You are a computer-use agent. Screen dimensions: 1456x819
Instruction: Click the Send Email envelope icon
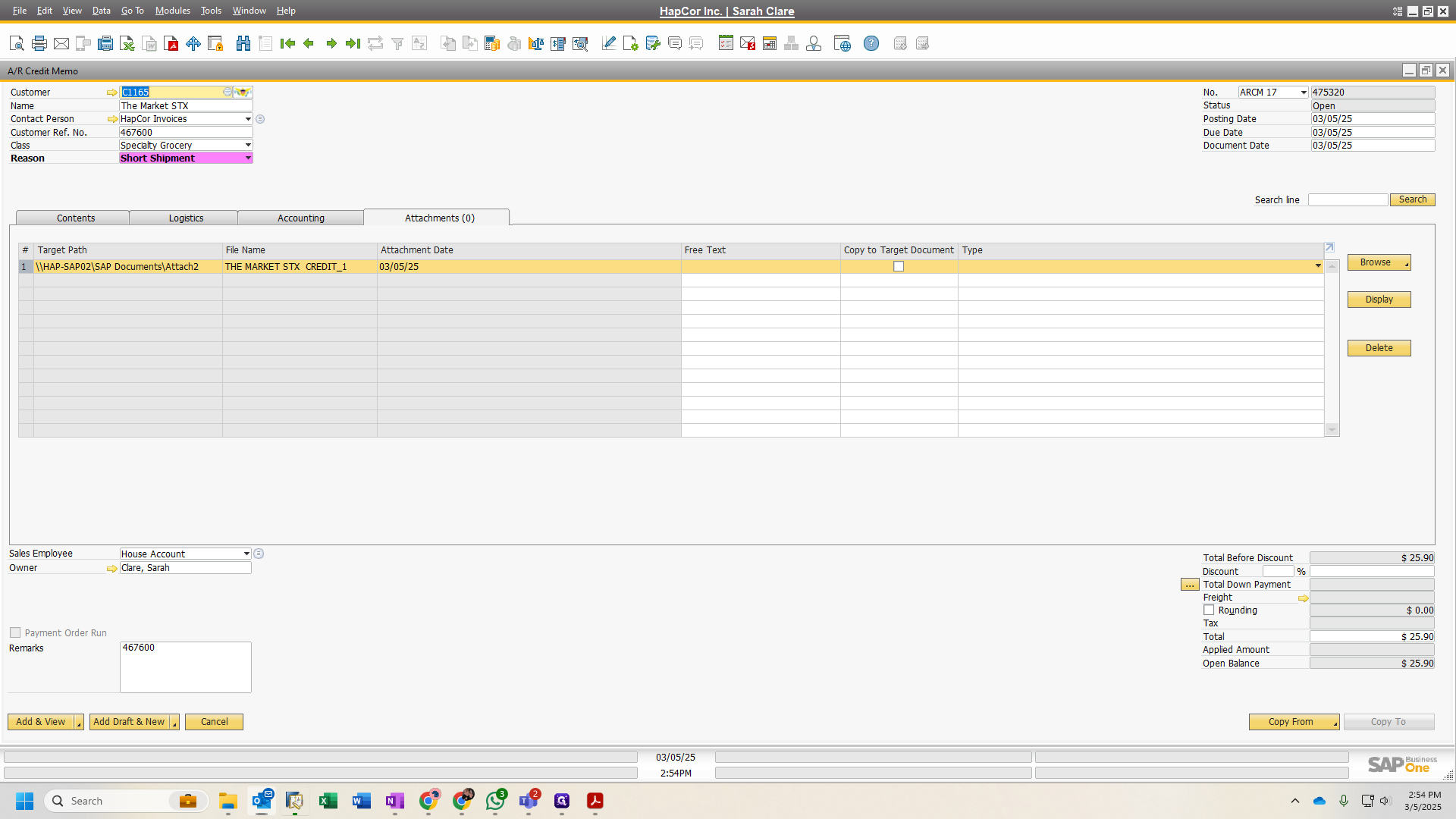(61, 43)
